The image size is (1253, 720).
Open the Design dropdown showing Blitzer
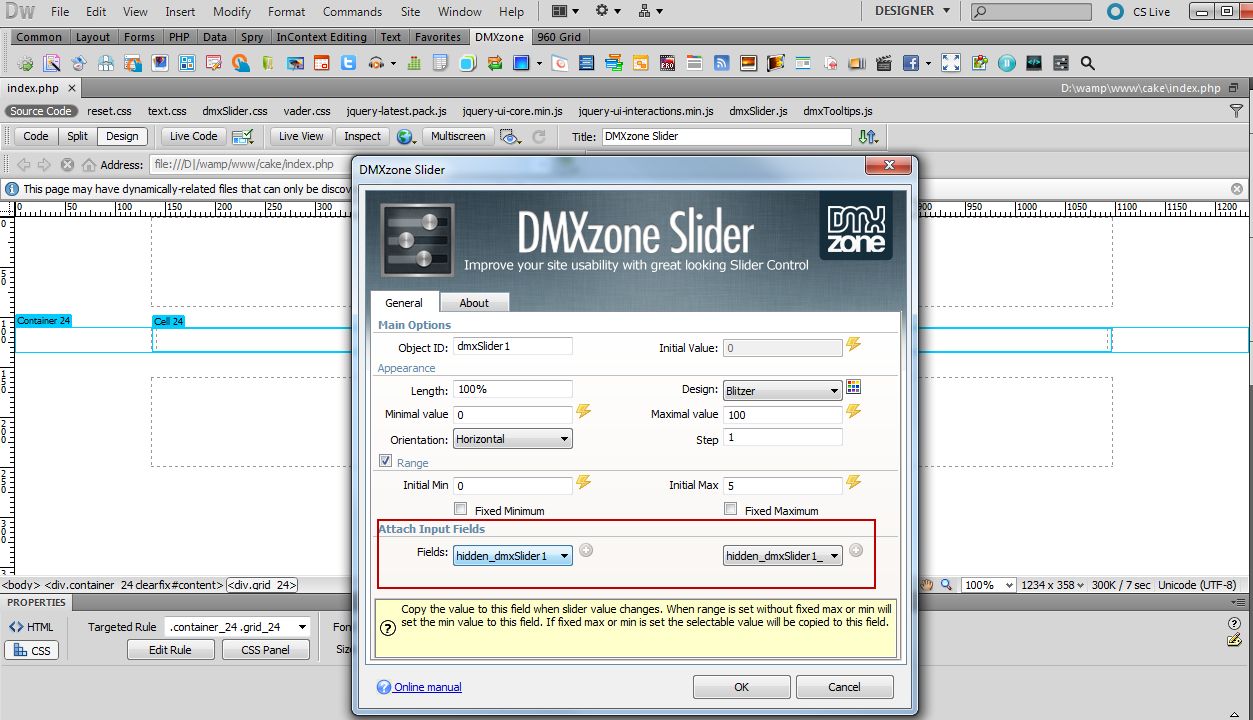click(x=783, y=391)
